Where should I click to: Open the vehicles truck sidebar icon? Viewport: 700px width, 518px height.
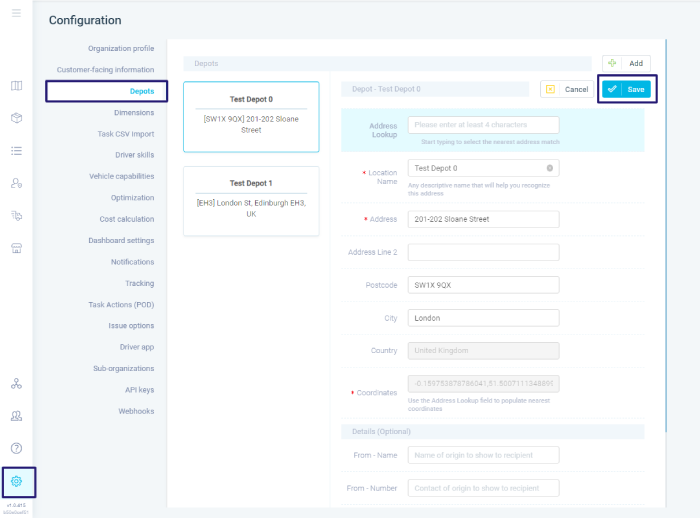point(17,216)
